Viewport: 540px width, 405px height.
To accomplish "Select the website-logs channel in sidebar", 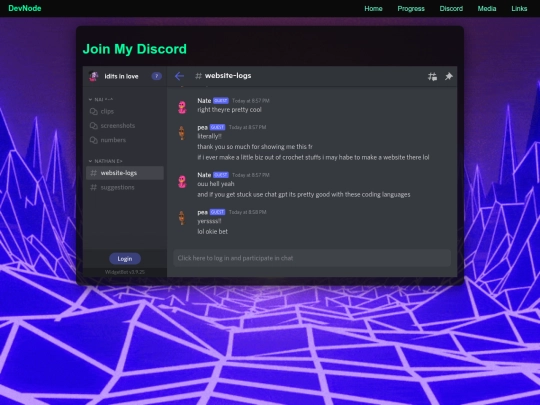I will point(125,173).
